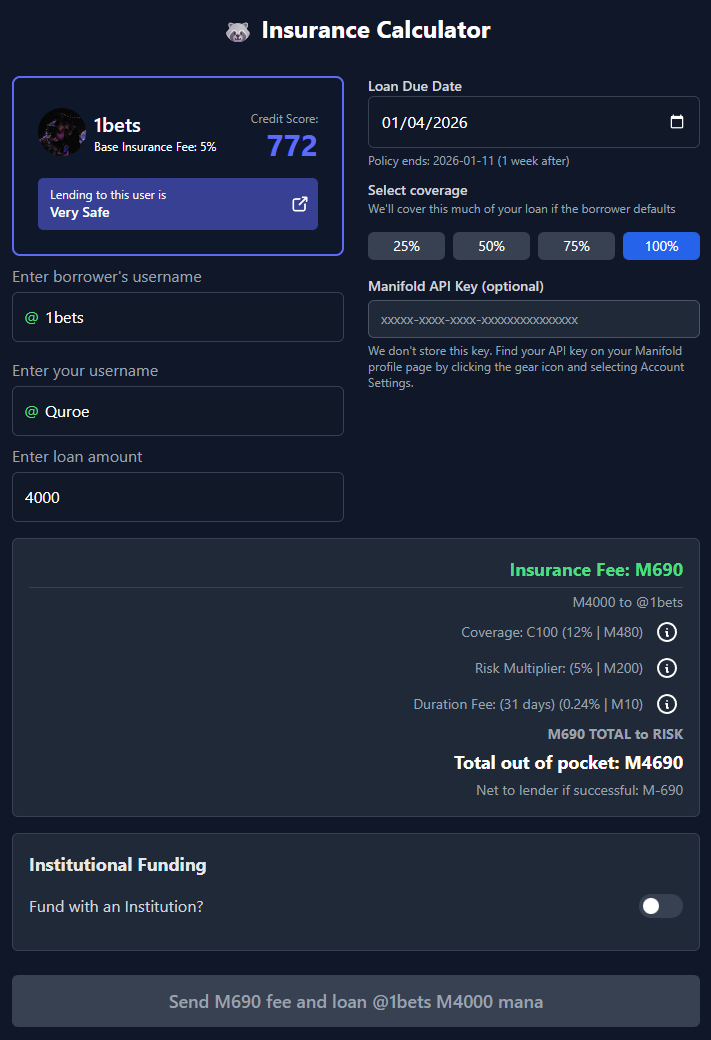Click the Loan Due Date field text
The width and height of the screenshot is (711, 1040).
[x=425, y=123]
